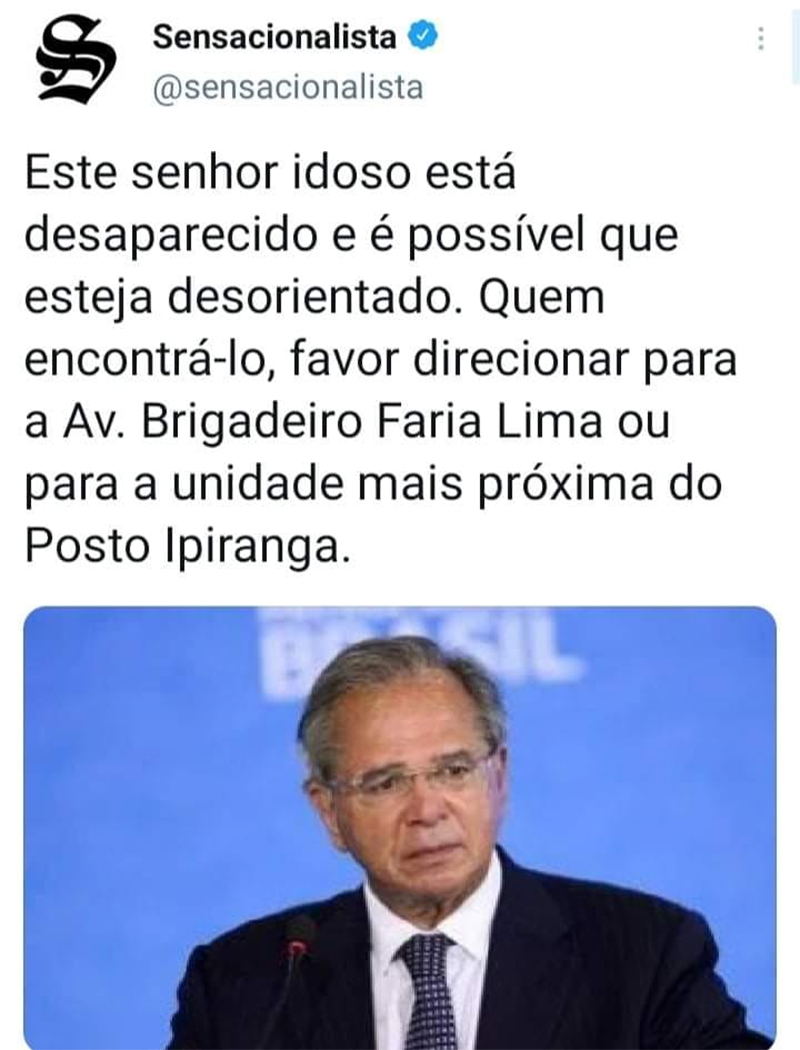Tap 'encontrá-lo' in the tweet text
The image size is (800, 1050).
(x=143, y=360)
